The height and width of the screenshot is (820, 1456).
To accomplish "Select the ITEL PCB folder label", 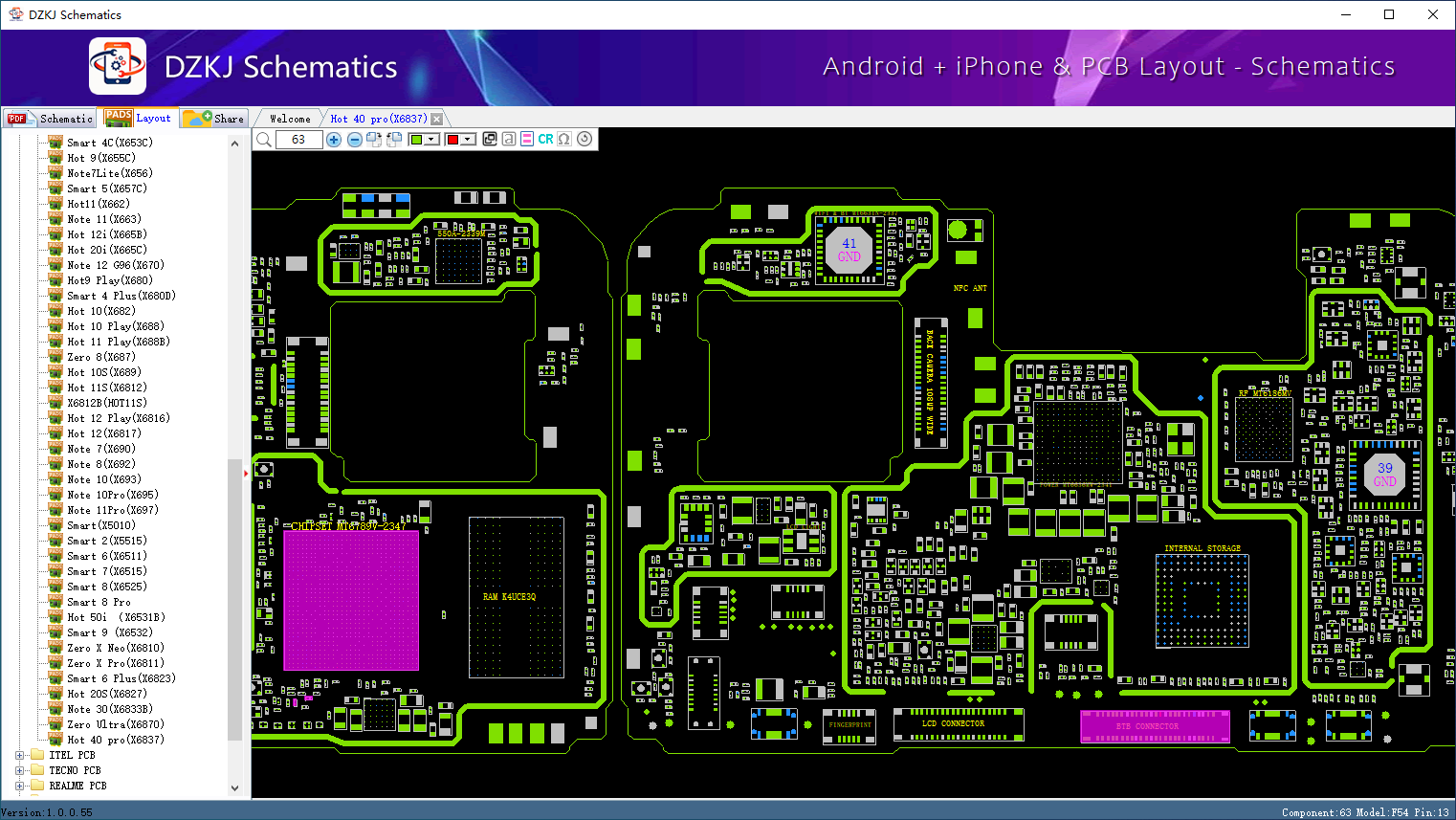I will 72,755.
